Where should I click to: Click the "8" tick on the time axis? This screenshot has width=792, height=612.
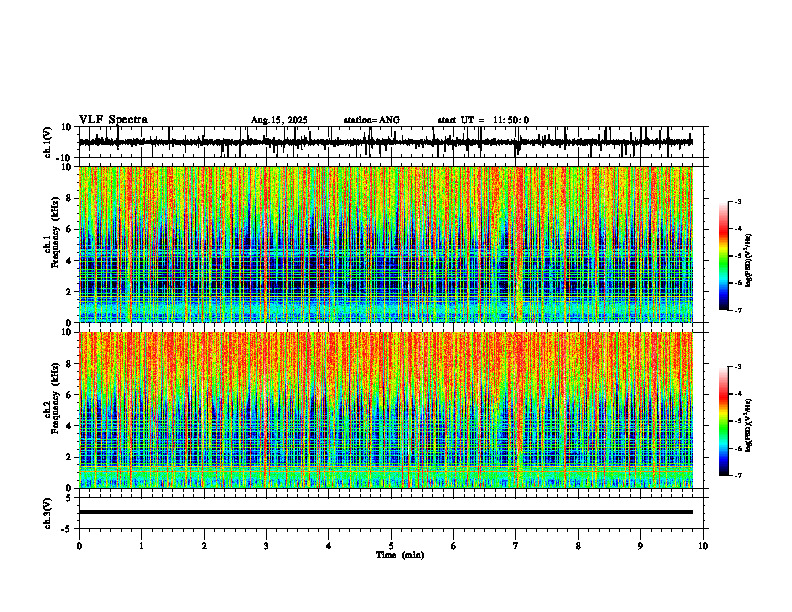tap(578, 546)
